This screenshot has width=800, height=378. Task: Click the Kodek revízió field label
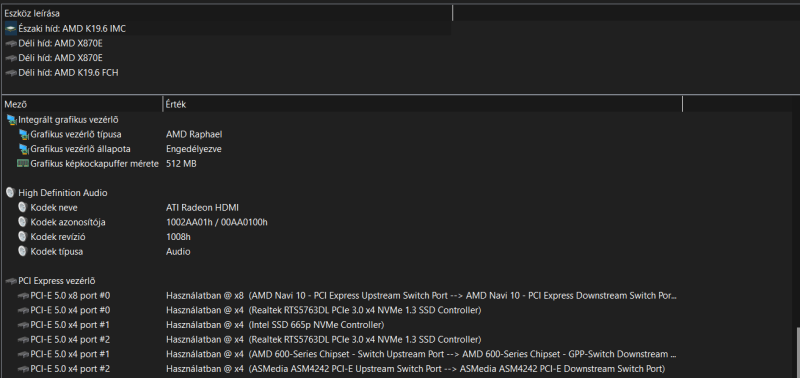coord(58,237)
